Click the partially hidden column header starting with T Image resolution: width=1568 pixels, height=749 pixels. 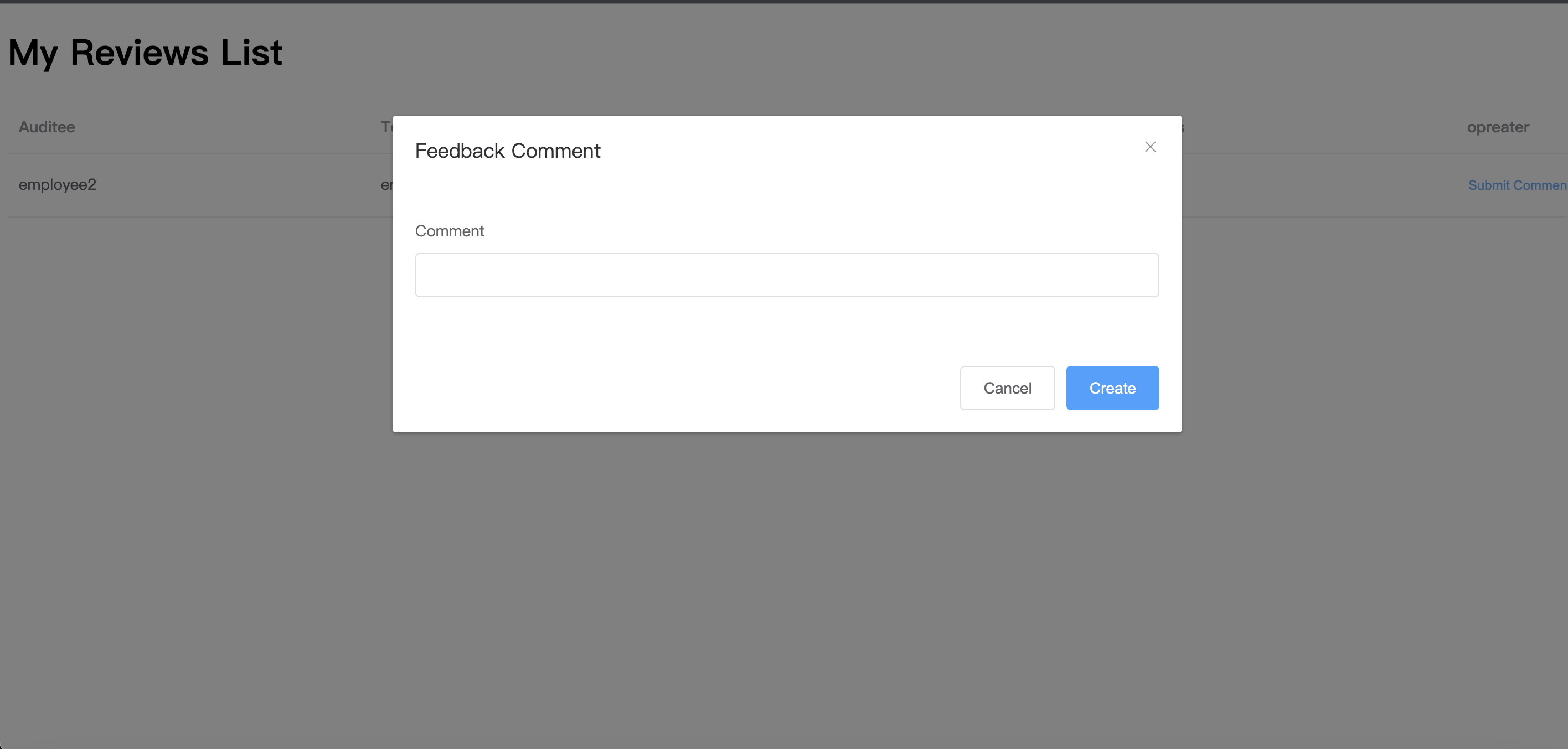pos(386,127)
